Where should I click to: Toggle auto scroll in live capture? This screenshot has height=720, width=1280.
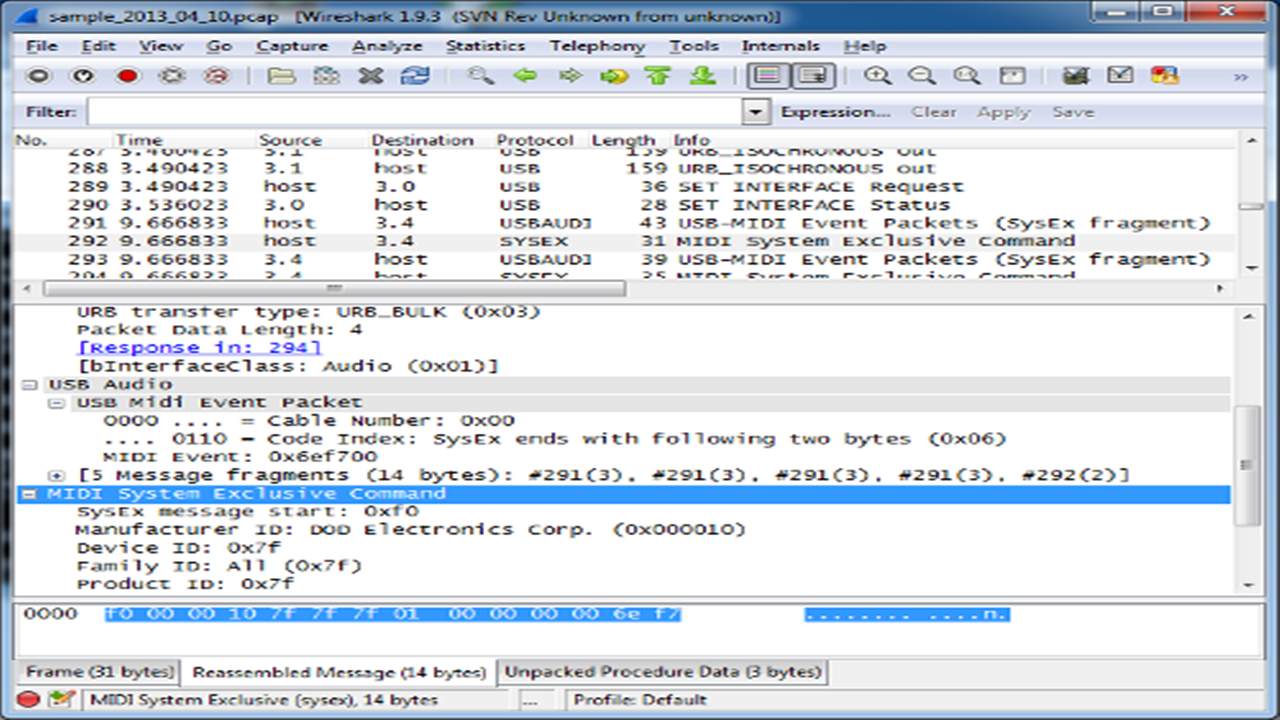[812, 76]
